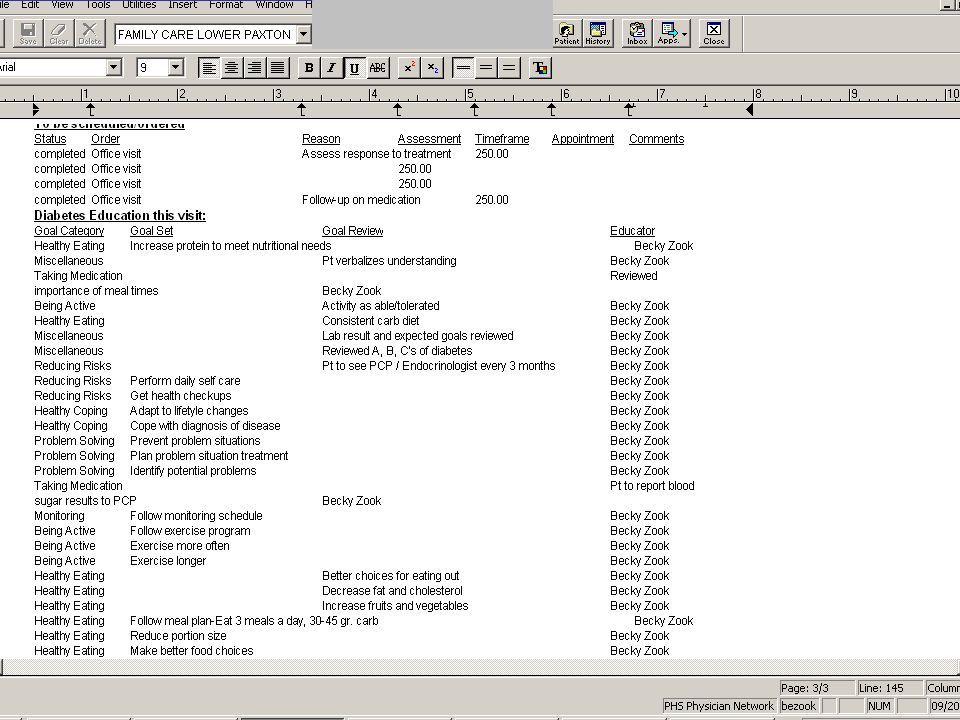Toggle strikethrough ABC formatting
Image resolution: width=960 pixels, height=720 pixels.
[377, 67]
